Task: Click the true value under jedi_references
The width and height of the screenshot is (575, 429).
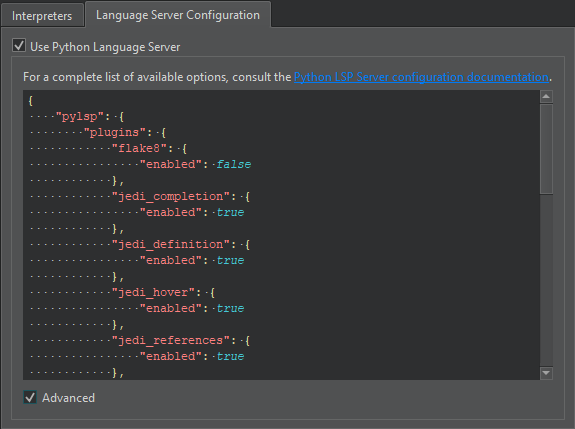Action: [x=230, y=356]
